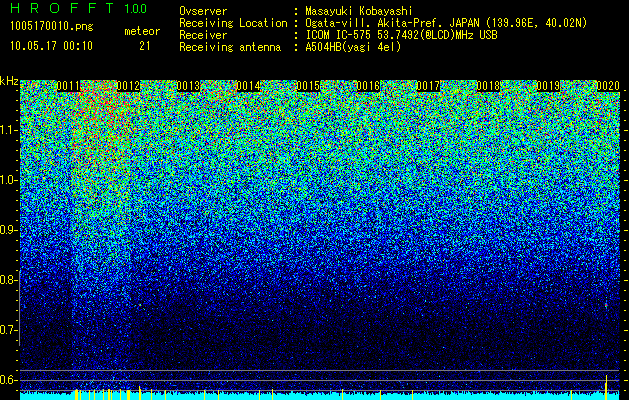The height and width of the screenshot is (400, 629).
Task: Click the Ogata-vill. Akita-Pref. JAPAN location text
Action: (446, 23)
